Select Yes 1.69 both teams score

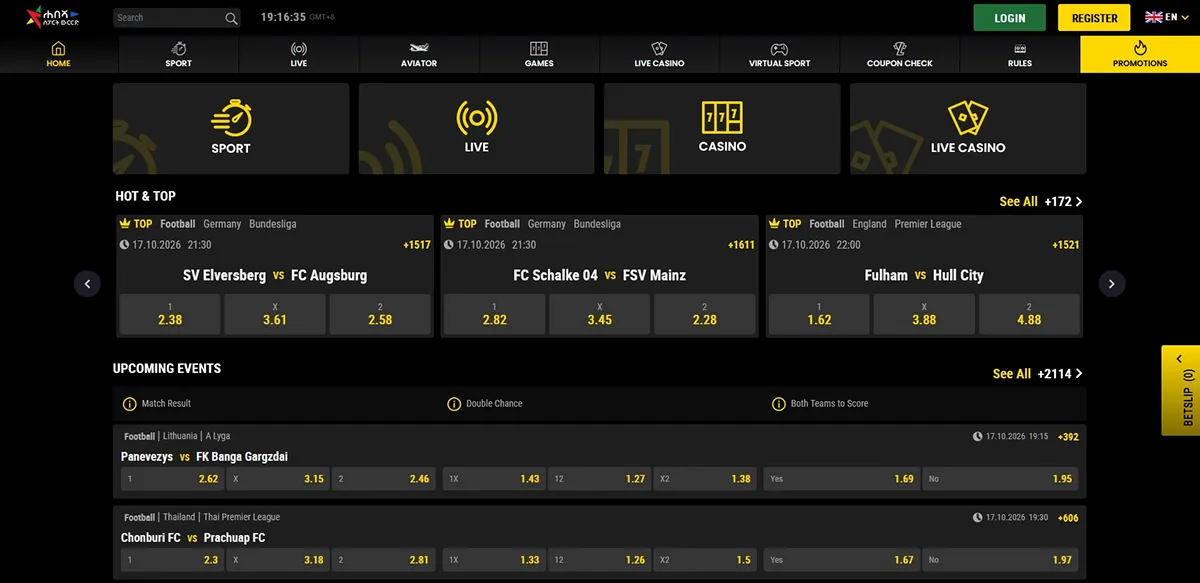841,479
